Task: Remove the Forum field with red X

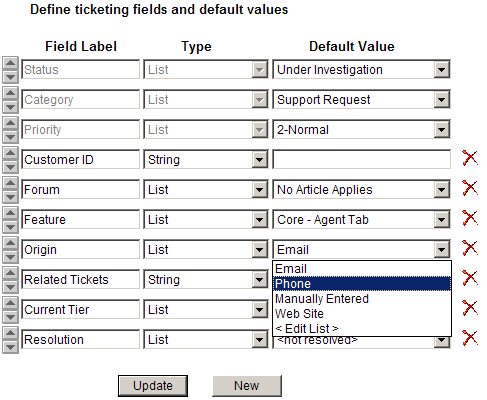Action: click(470, 188)
